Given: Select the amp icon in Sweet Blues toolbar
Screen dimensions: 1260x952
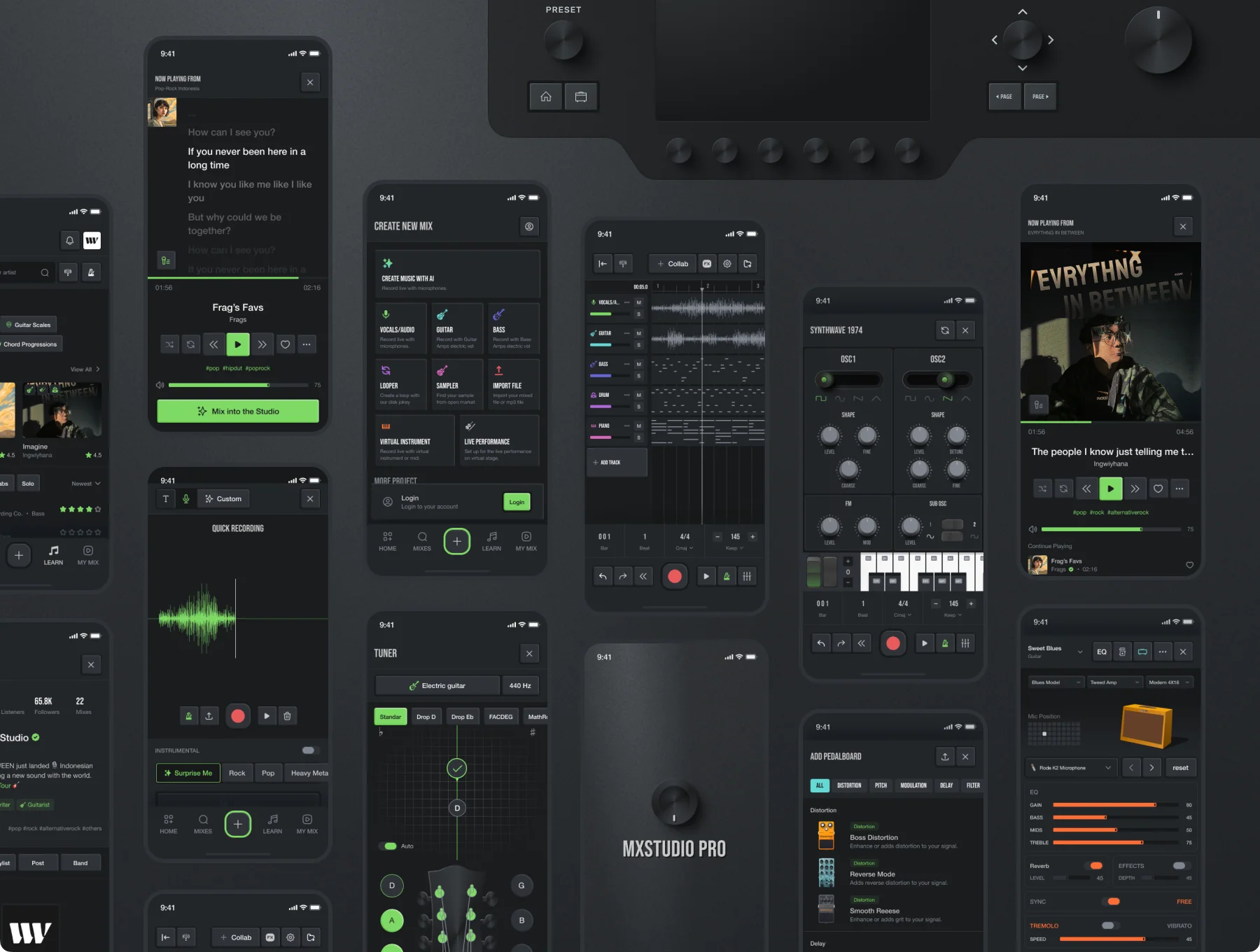Looking at the screenshot, I should click(1142, 652).
